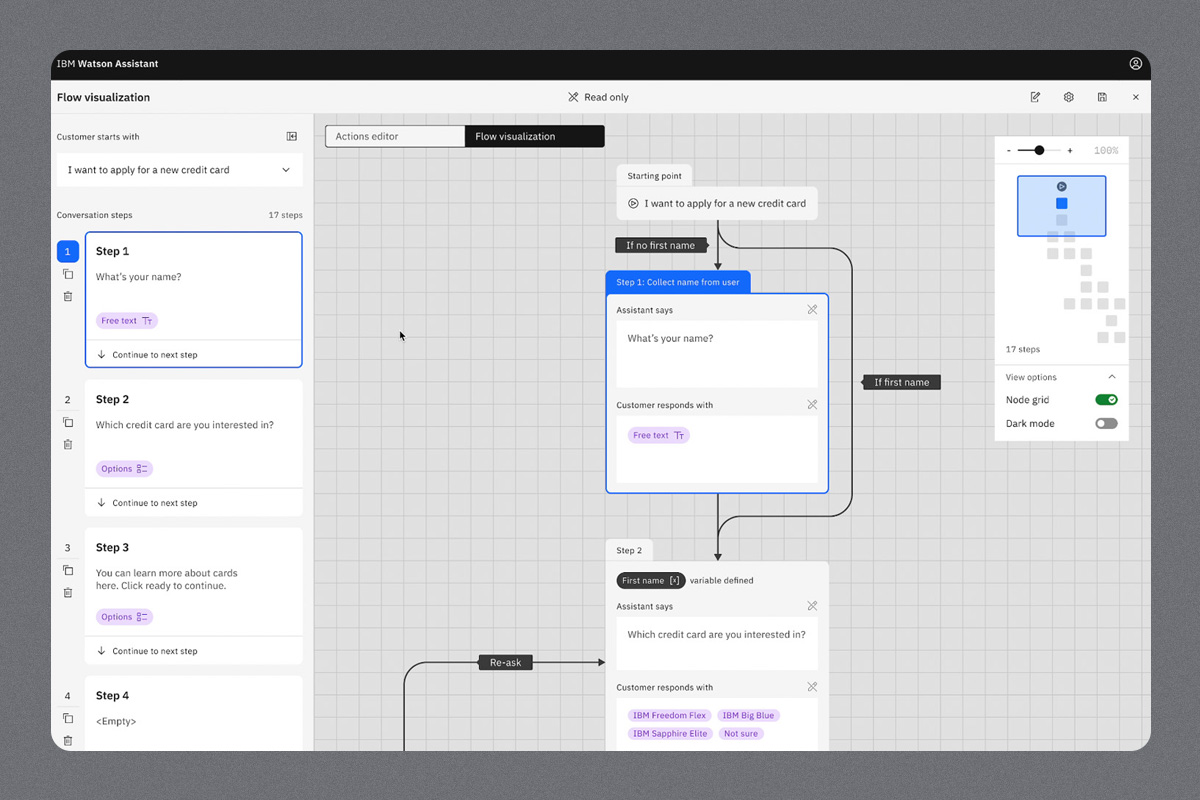
Task: Click edit-off icon beside Step 1 Customer responds with
Action: click(812, 405)
